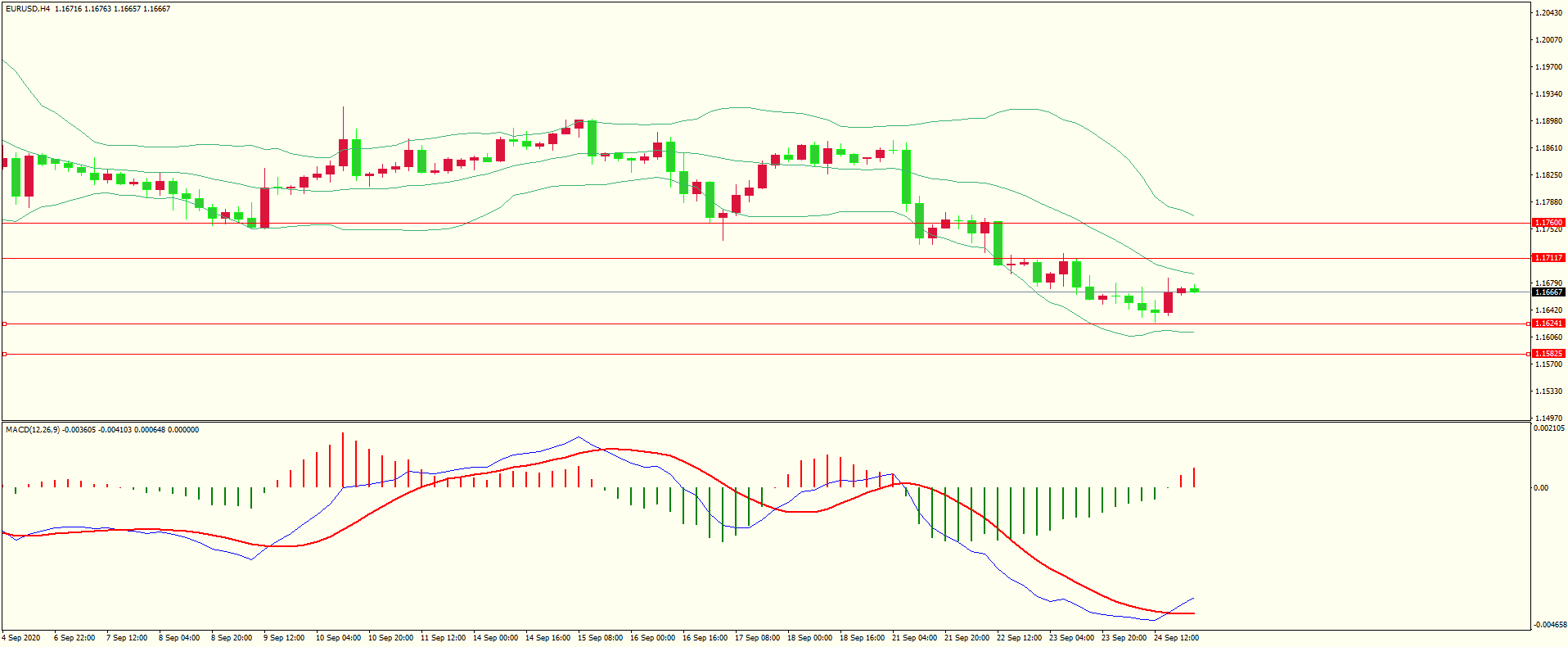Click the 16 Sep 00:00 time label
The height and width of the screenshot is (647, 1568).
pos(652,638)
